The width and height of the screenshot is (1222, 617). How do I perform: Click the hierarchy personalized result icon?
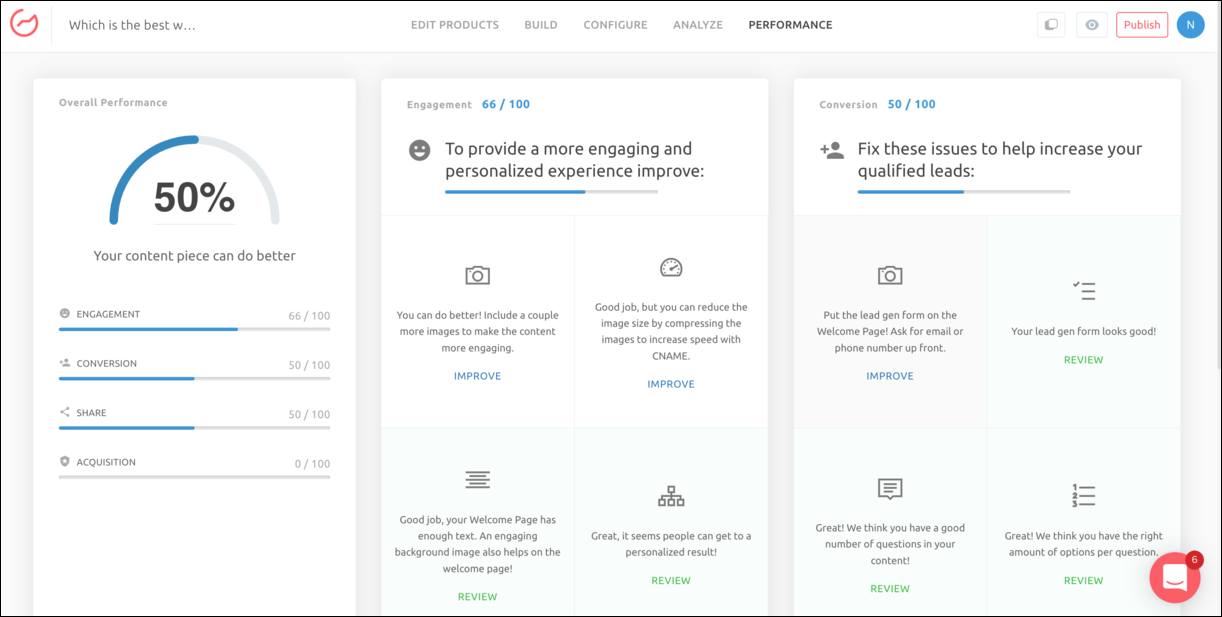pos(671,495)
